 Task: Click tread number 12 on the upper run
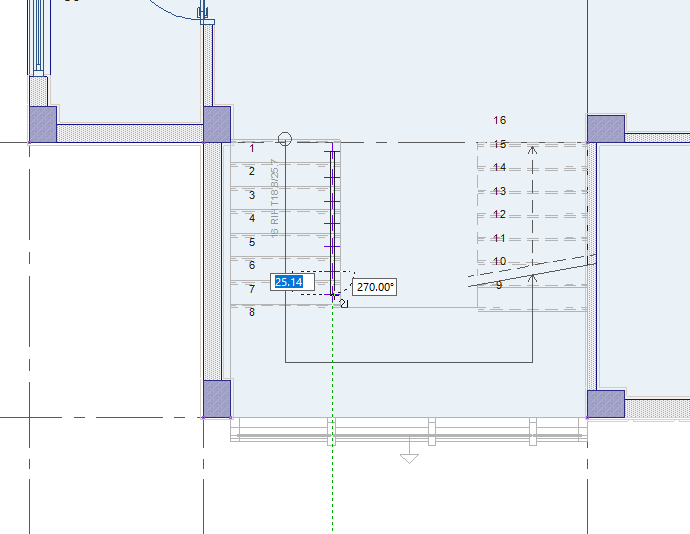[499, 214]
